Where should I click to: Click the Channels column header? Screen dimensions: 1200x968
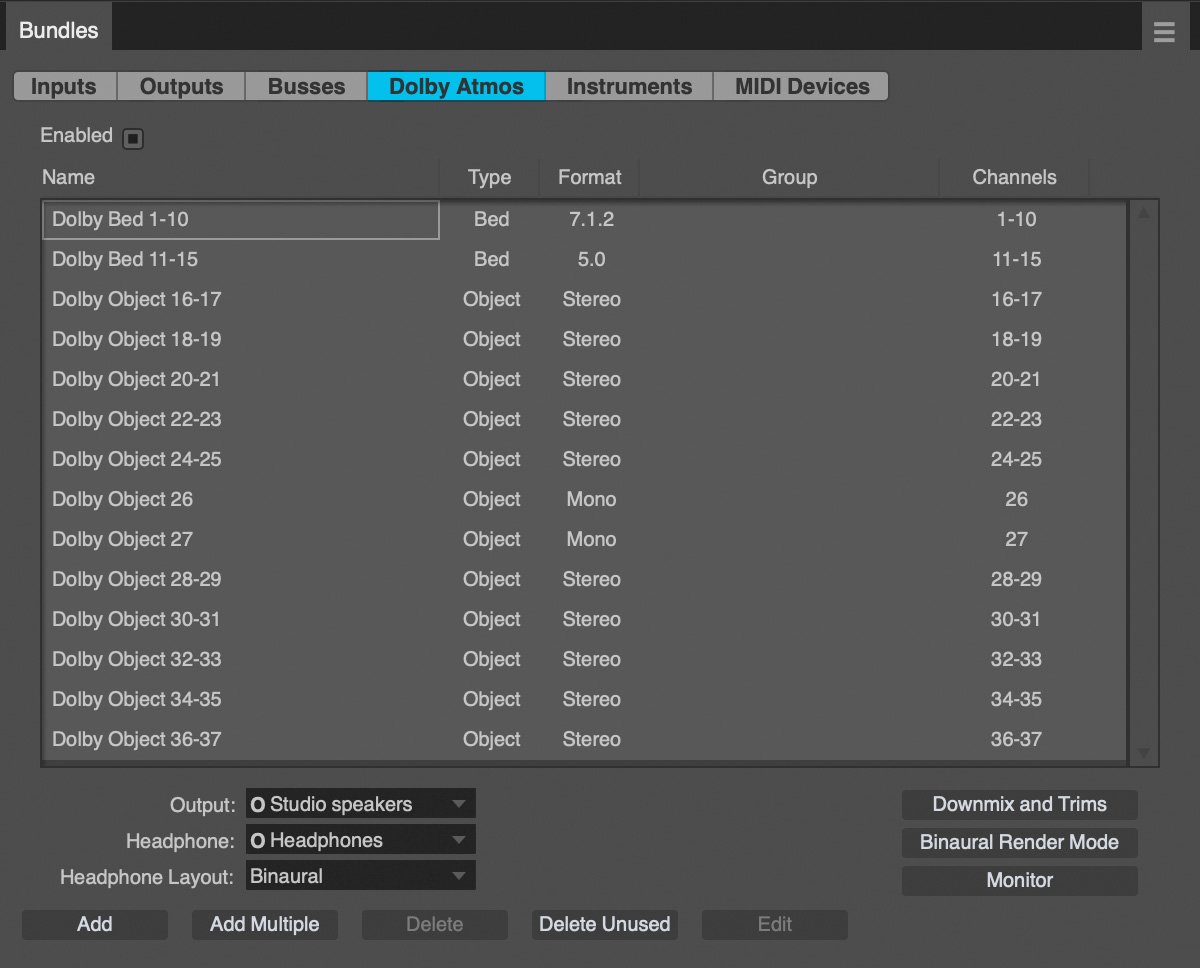pyautogui.click(x=1014, y=177)
